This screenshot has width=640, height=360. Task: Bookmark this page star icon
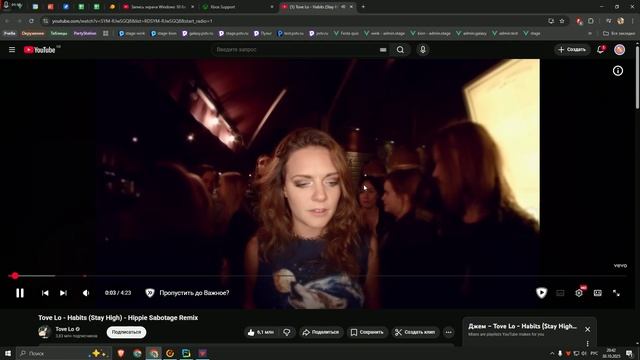[562, 21]
